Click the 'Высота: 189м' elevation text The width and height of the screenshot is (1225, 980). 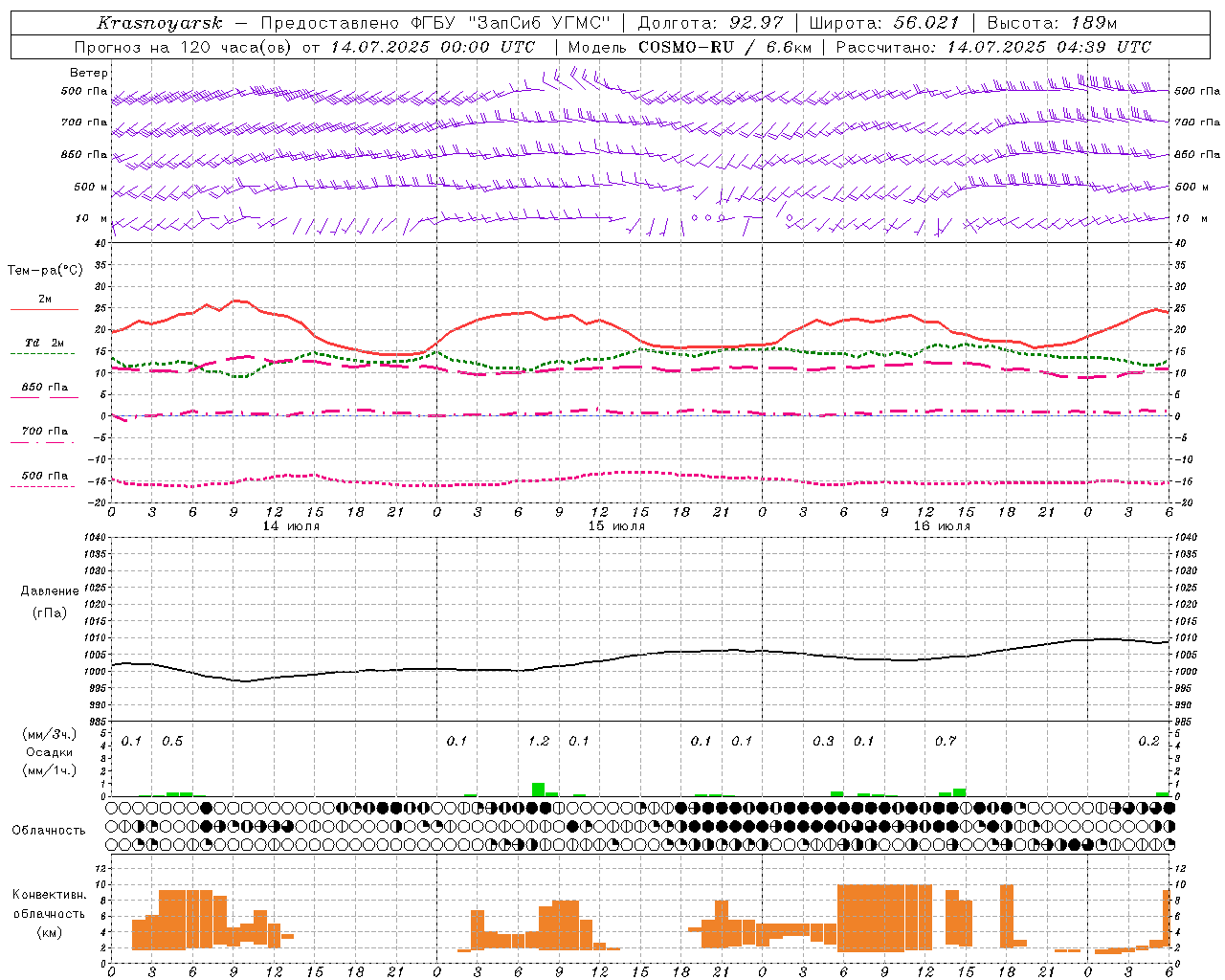[1053, 23]
